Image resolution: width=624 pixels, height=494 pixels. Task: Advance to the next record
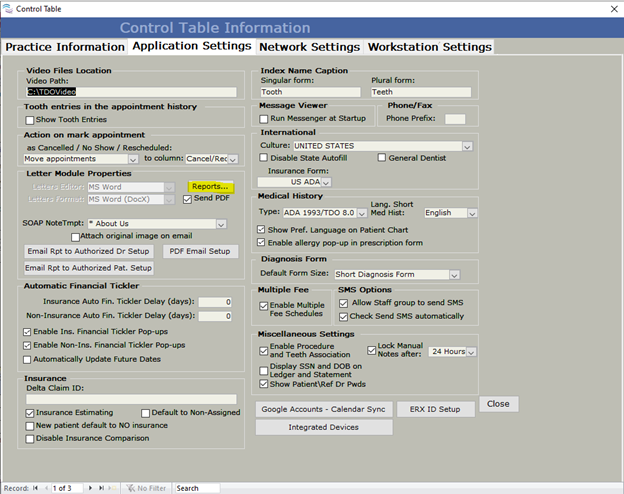coord(89,488)
